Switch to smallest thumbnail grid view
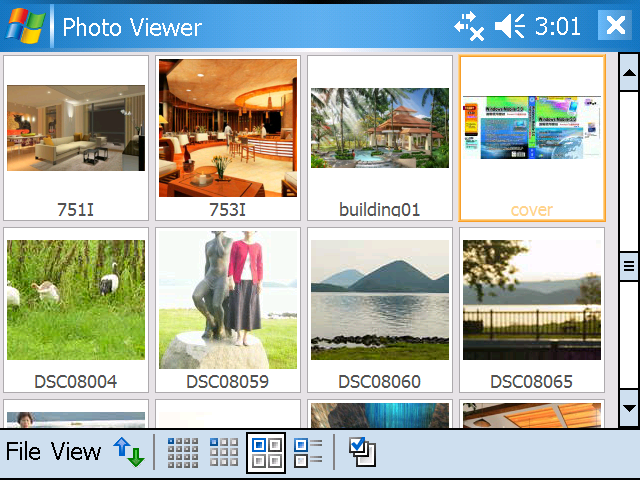 (x=183, y=453)
